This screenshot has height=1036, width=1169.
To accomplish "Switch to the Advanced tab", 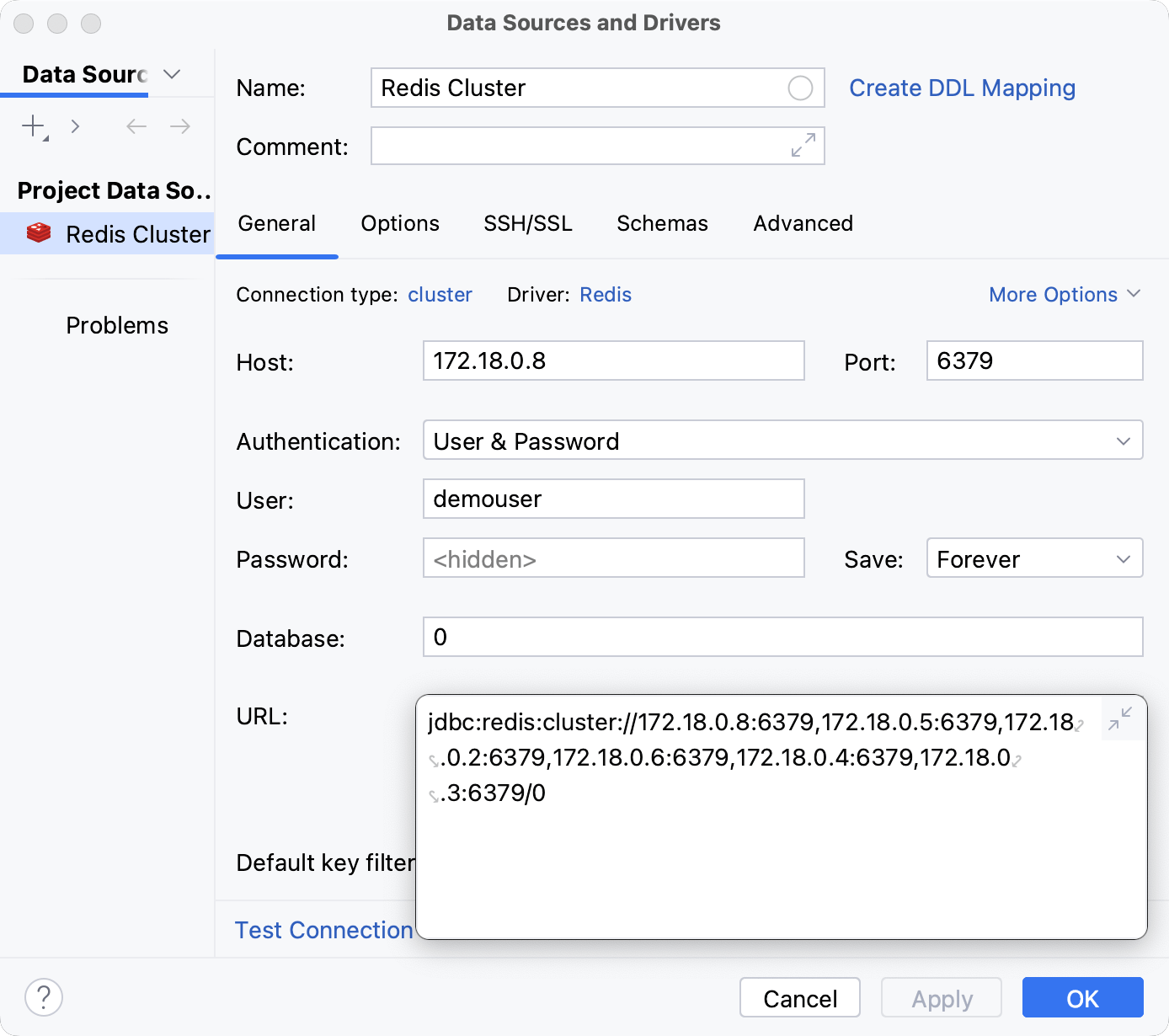I will (803, 223).
